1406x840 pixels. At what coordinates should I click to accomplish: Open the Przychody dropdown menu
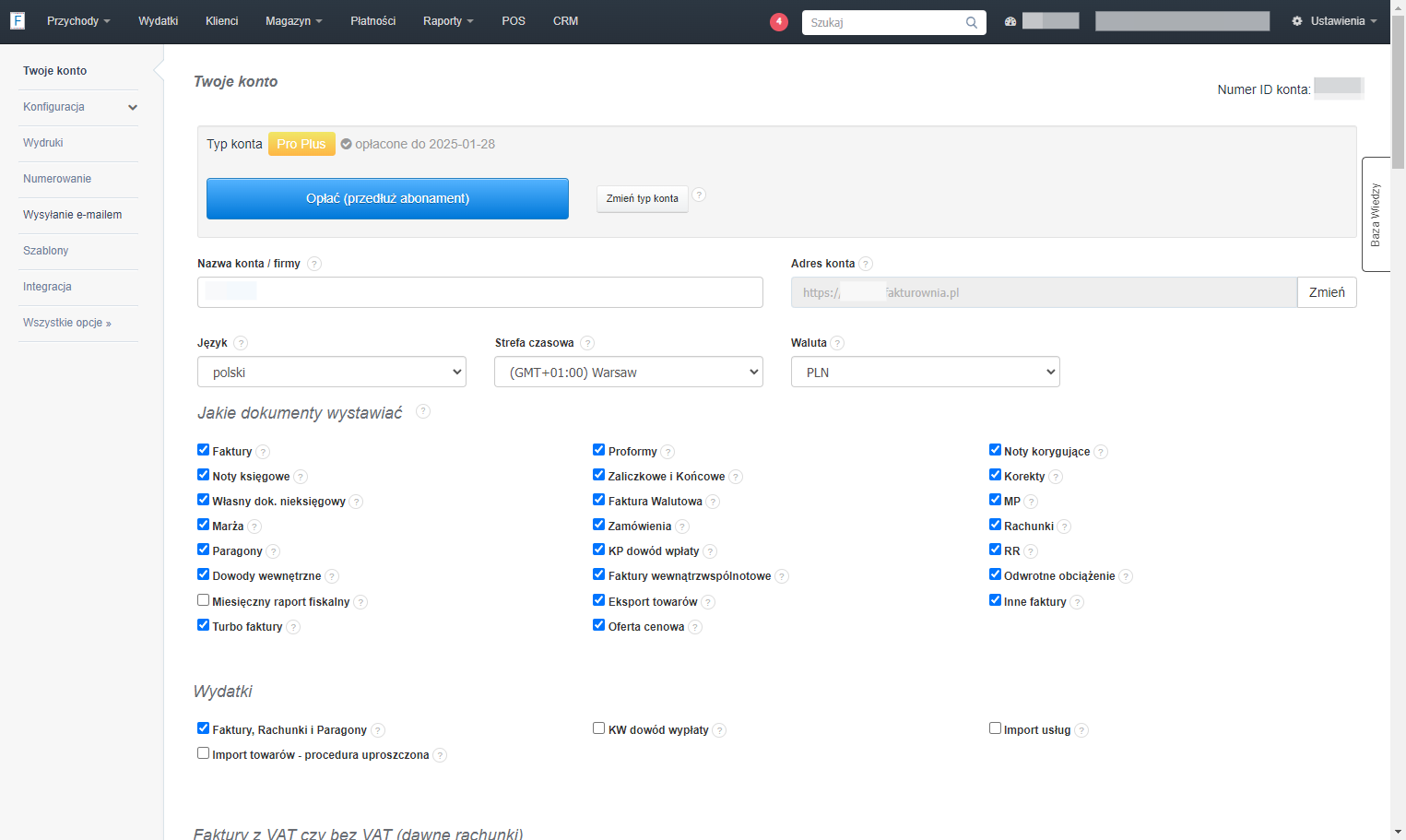(78, 21)
